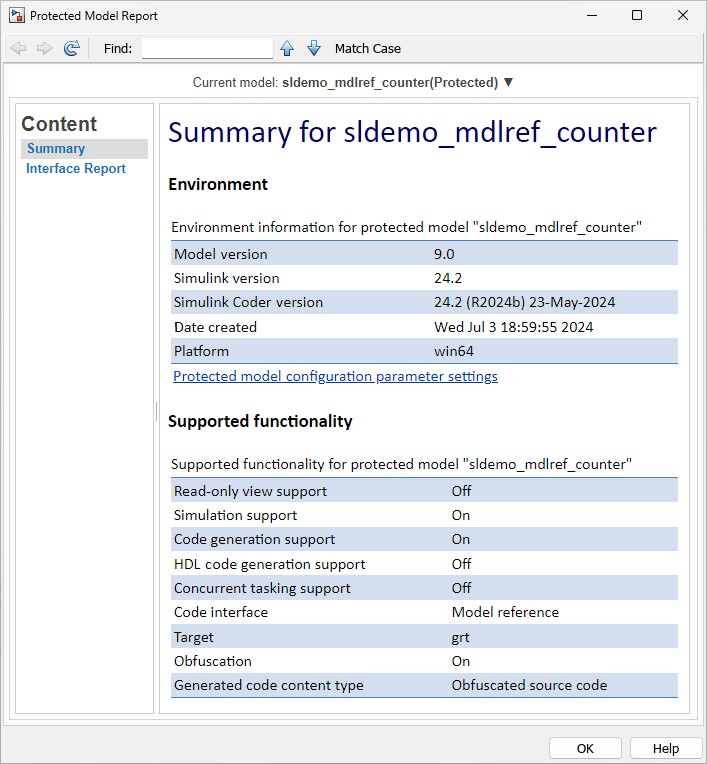This screenshot has height=764, width=707.
Task: Click the 'Simulation support' row label
Action: [235, 516]
